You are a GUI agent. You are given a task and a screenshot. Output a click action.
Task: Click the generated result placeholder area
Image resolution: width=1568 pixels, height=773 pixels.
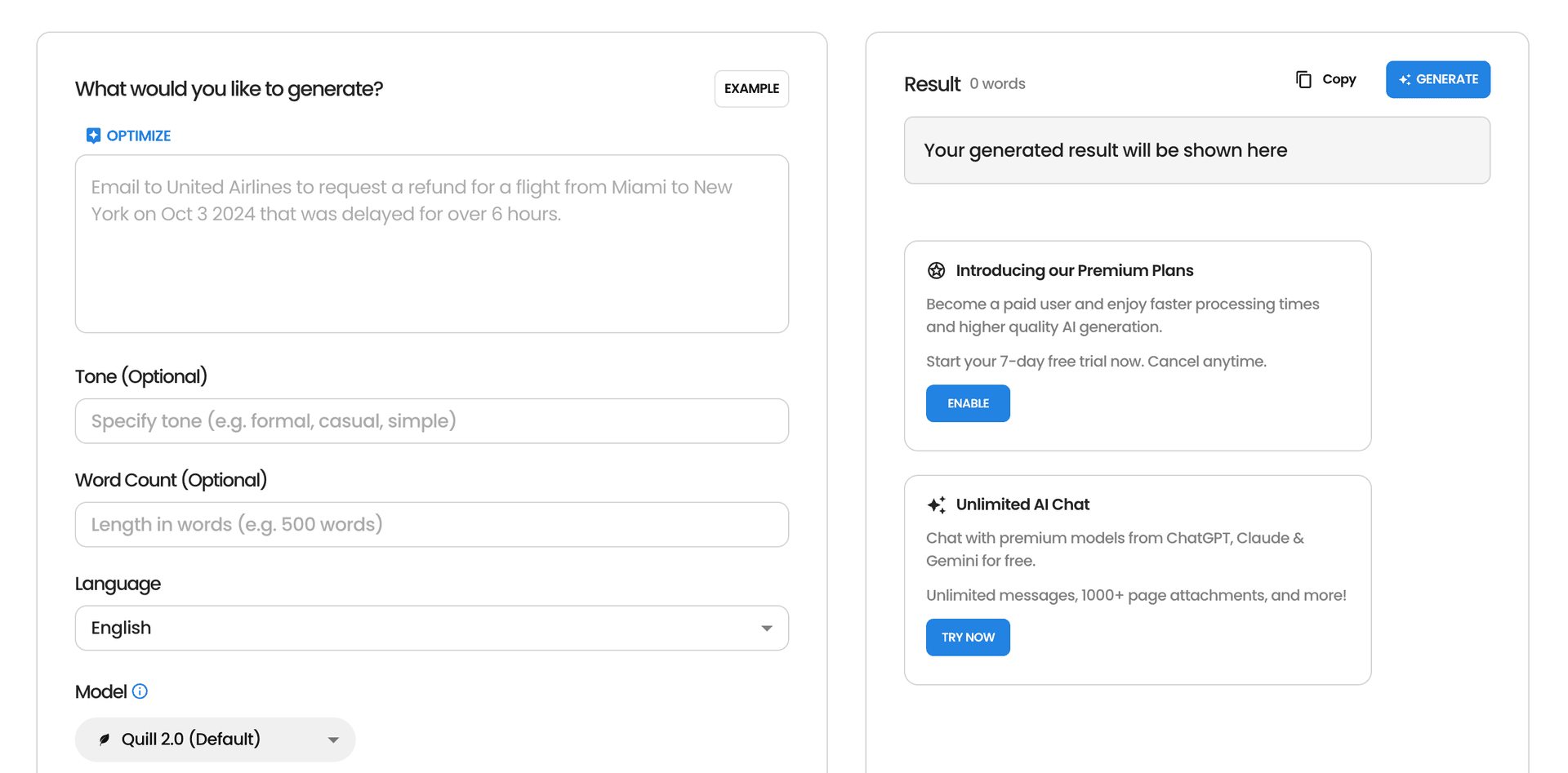1196,150
